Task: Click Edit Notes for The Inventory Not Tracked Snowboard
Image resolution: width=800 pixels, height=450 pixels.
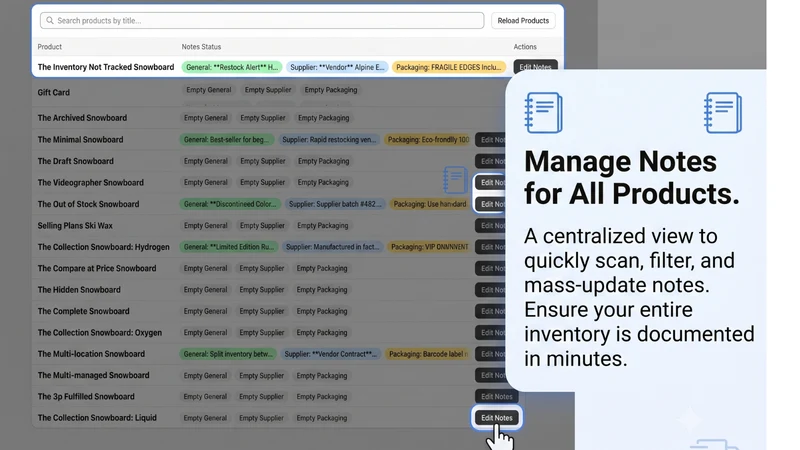Action: [x=535, y=66]
